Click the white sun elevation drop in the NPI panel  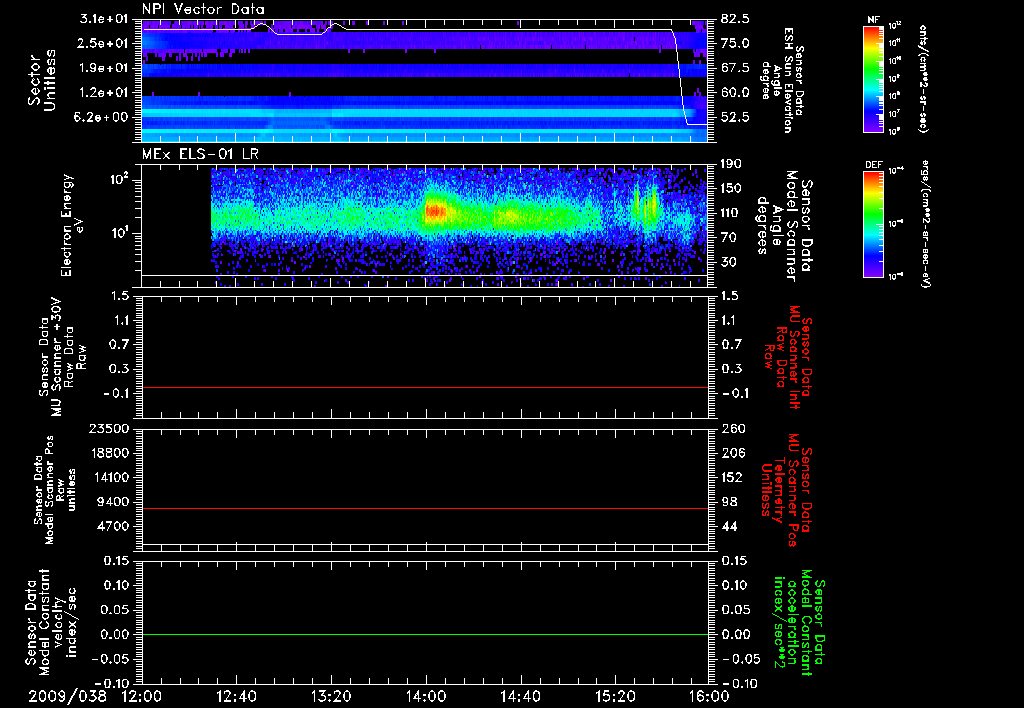(x=680, y=77)
